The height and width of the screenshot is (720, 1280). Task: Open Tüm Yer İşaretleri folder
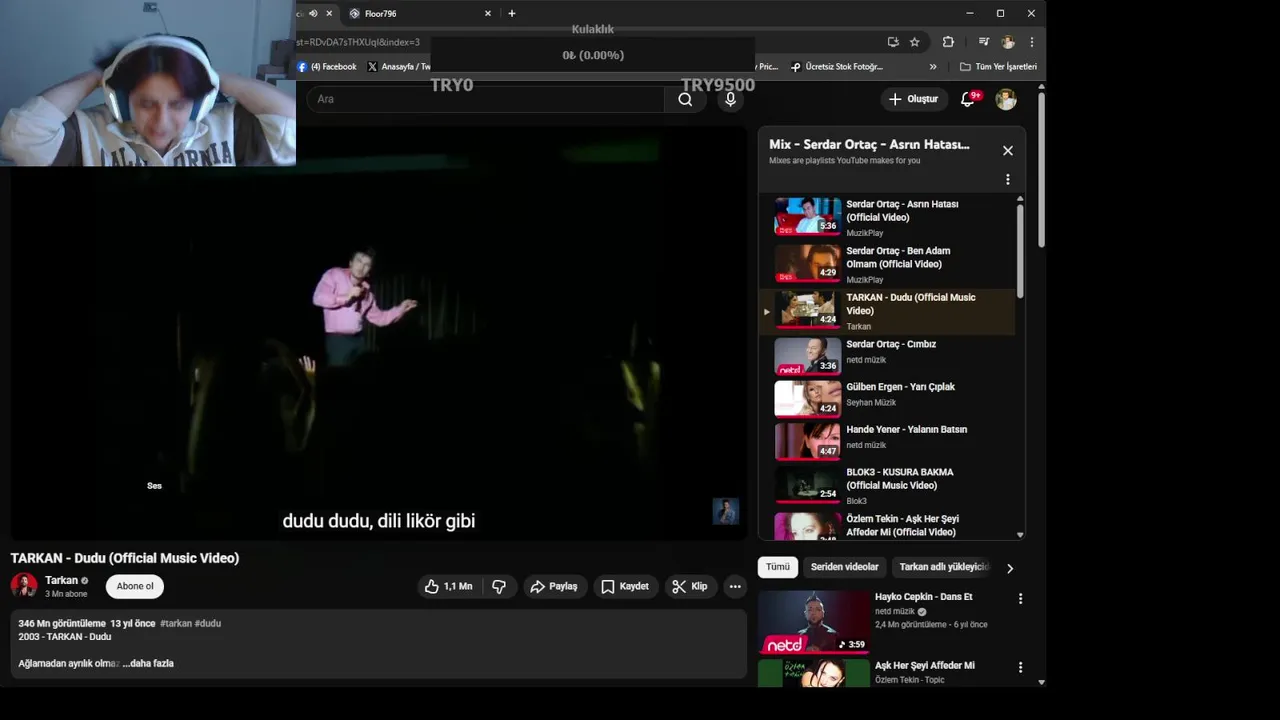[998, 67]
